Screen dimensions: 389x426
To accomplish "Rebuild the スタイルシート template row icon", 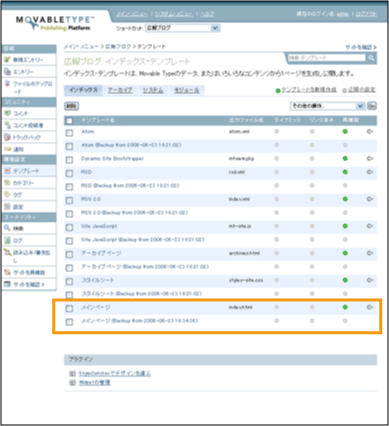I will (370, 280).
